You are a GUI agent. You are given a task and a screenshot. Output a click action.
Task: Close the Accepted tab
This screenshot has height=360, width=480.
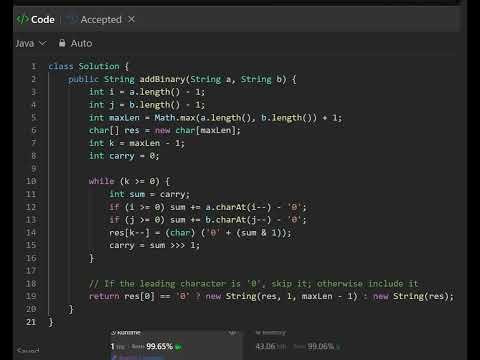point(131,19)
